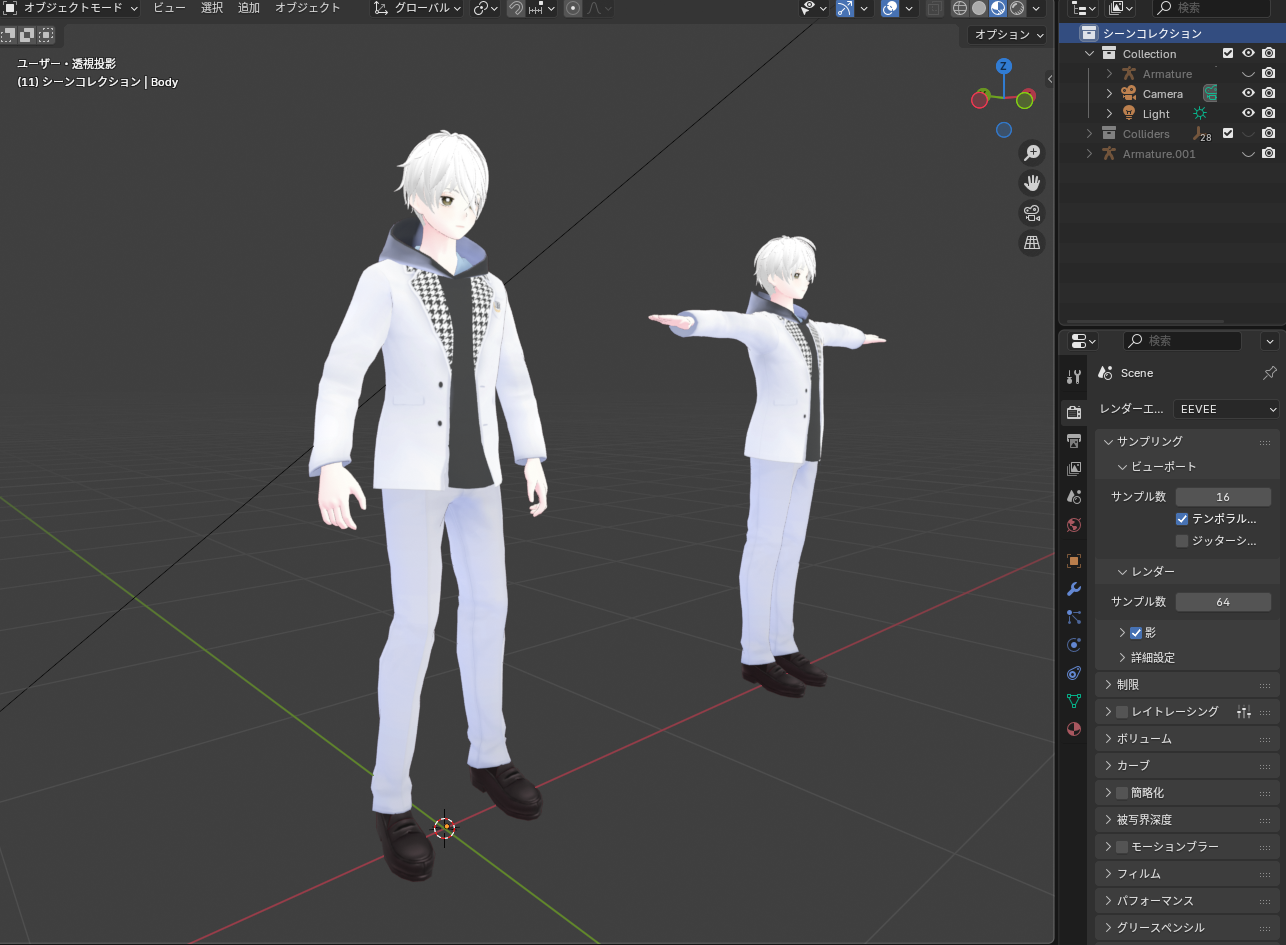Viewport: 1286px width, 945px height.
Task: Adjust the render サンプル数 64 field
Action: (x=1223, y=602)
